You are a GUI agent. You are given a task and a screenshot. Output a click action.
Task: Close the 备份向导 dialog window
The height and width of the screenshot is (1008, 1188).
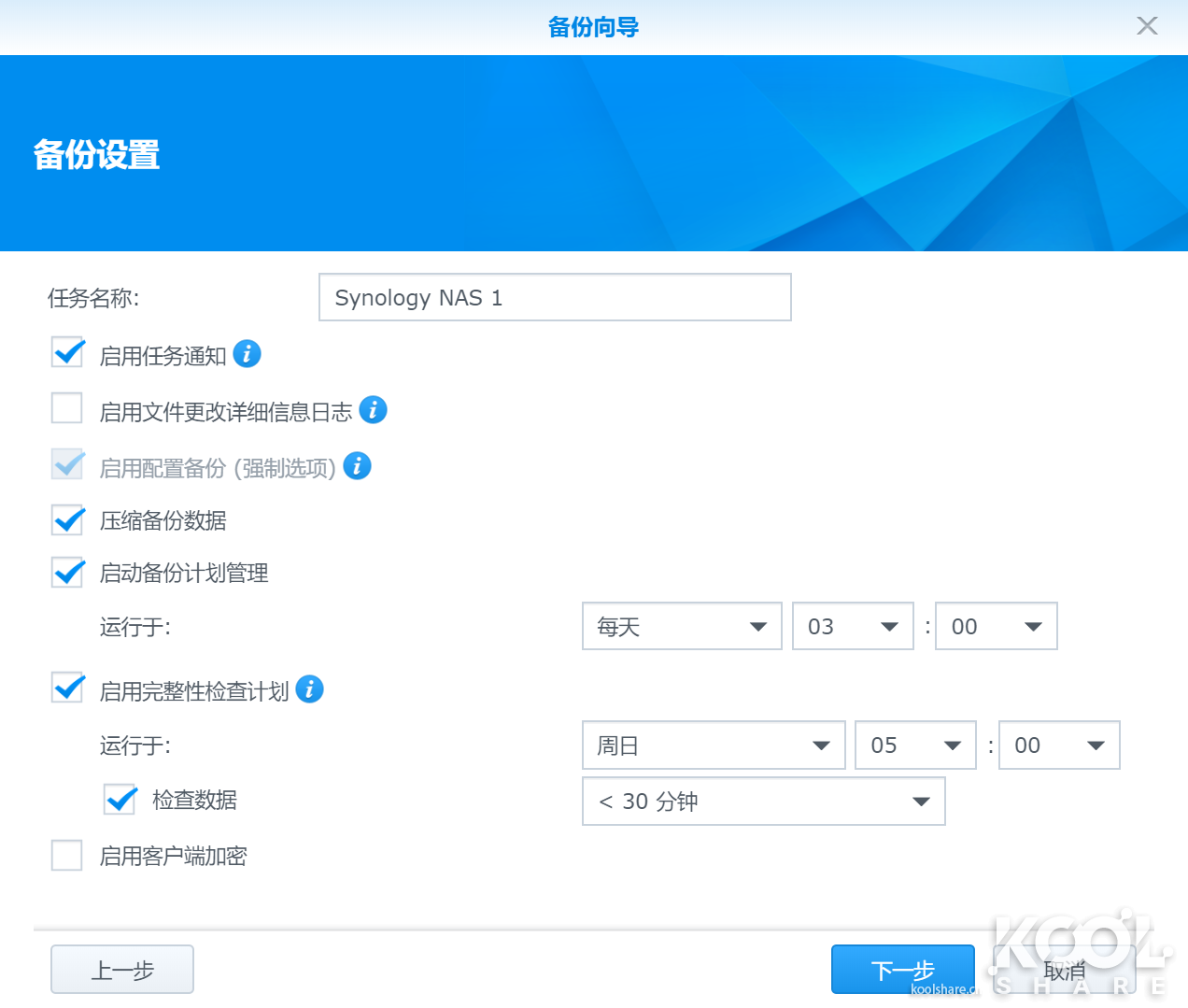pyautogui.click(x=1147, y=26)
